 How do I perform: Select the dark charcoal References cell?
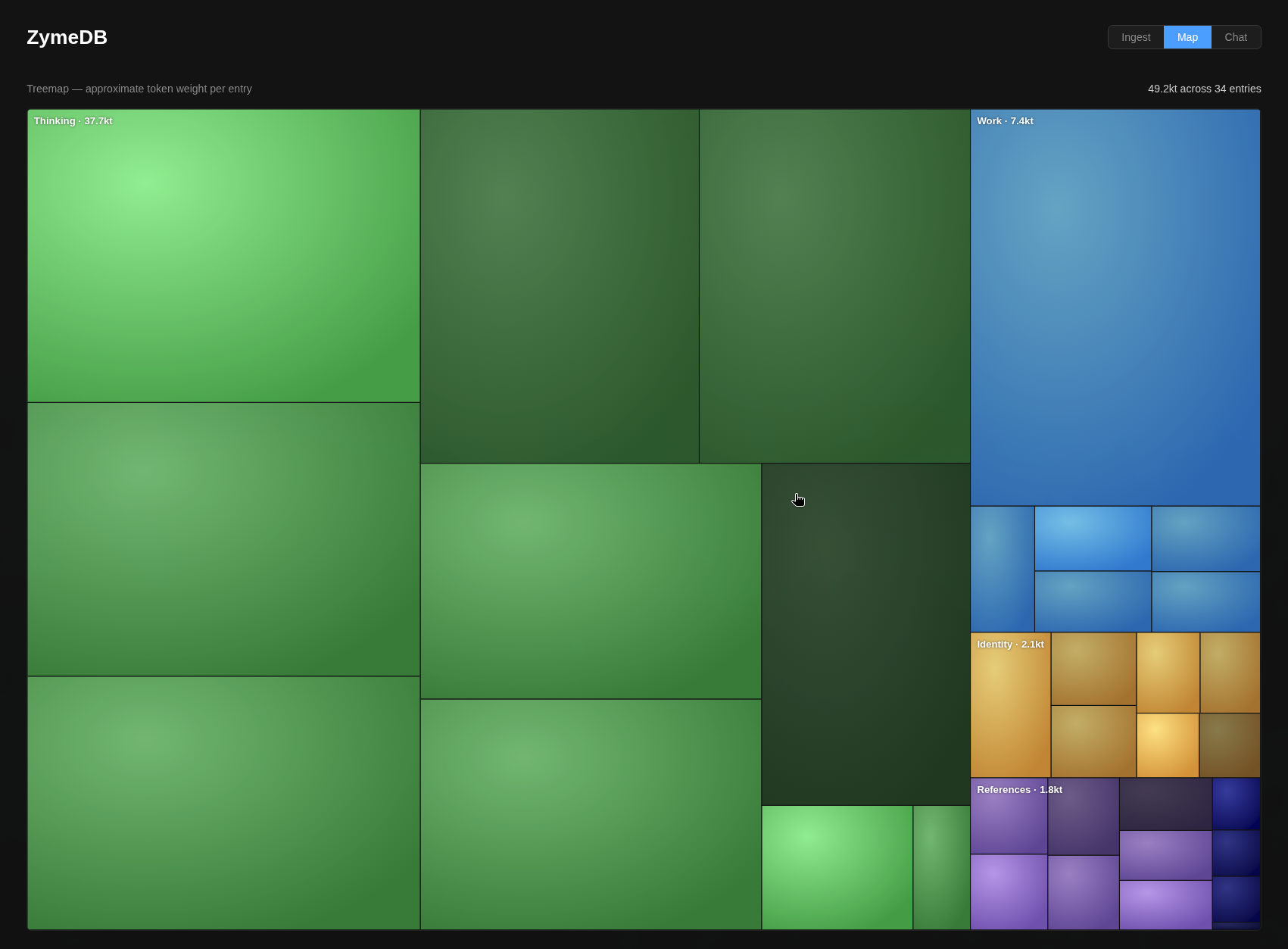point(1165,804)
